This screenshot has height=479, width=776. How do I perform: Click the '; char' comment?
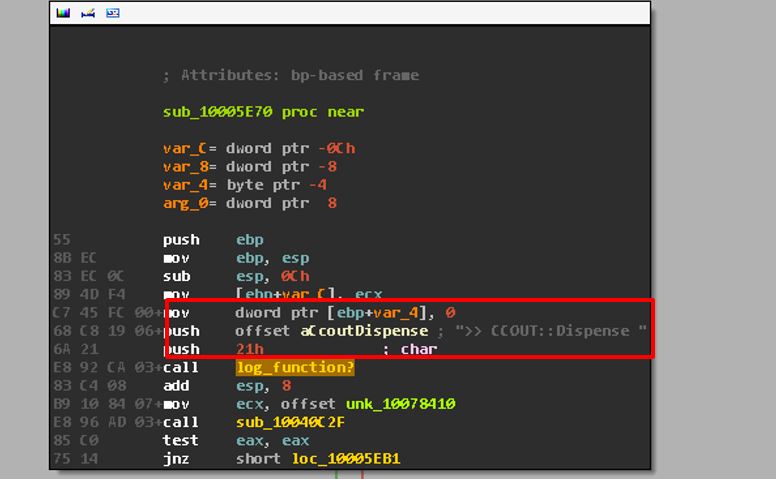point(410,349)
